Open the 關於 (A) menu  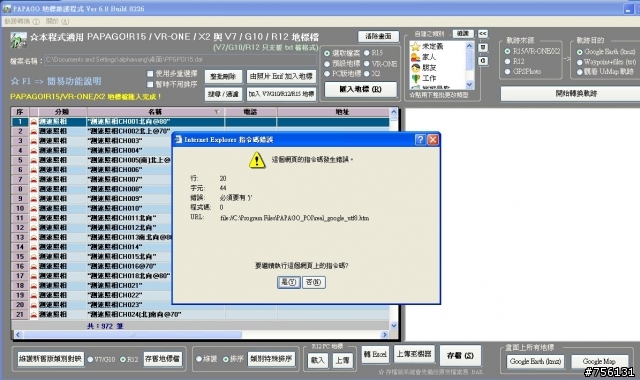[57, 21]
